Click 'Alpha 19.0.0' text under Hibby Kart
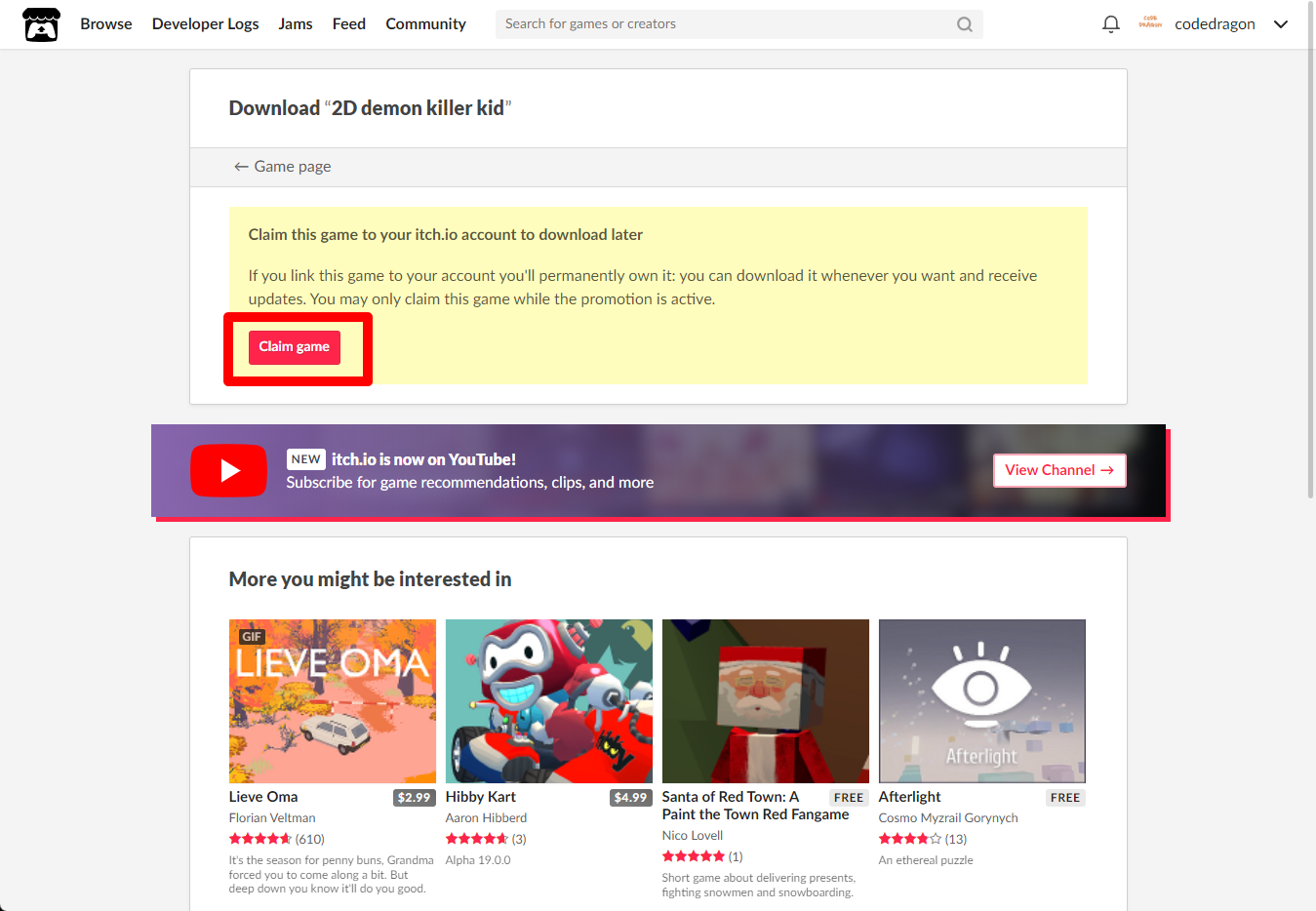 tap(478, 860)
